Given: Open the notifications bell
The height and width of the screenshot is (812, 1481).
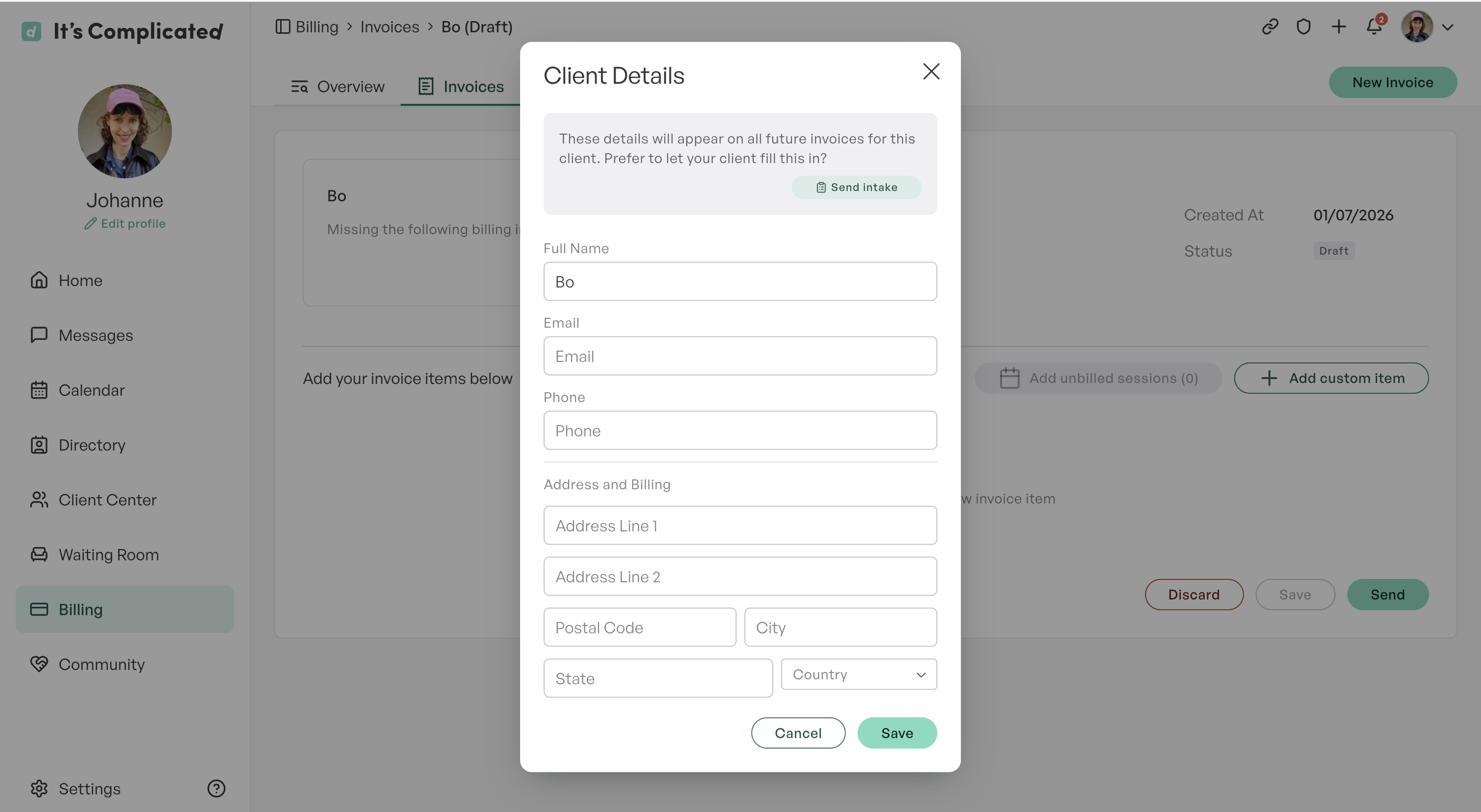Looking at the screenshot, I should 1374,26.
